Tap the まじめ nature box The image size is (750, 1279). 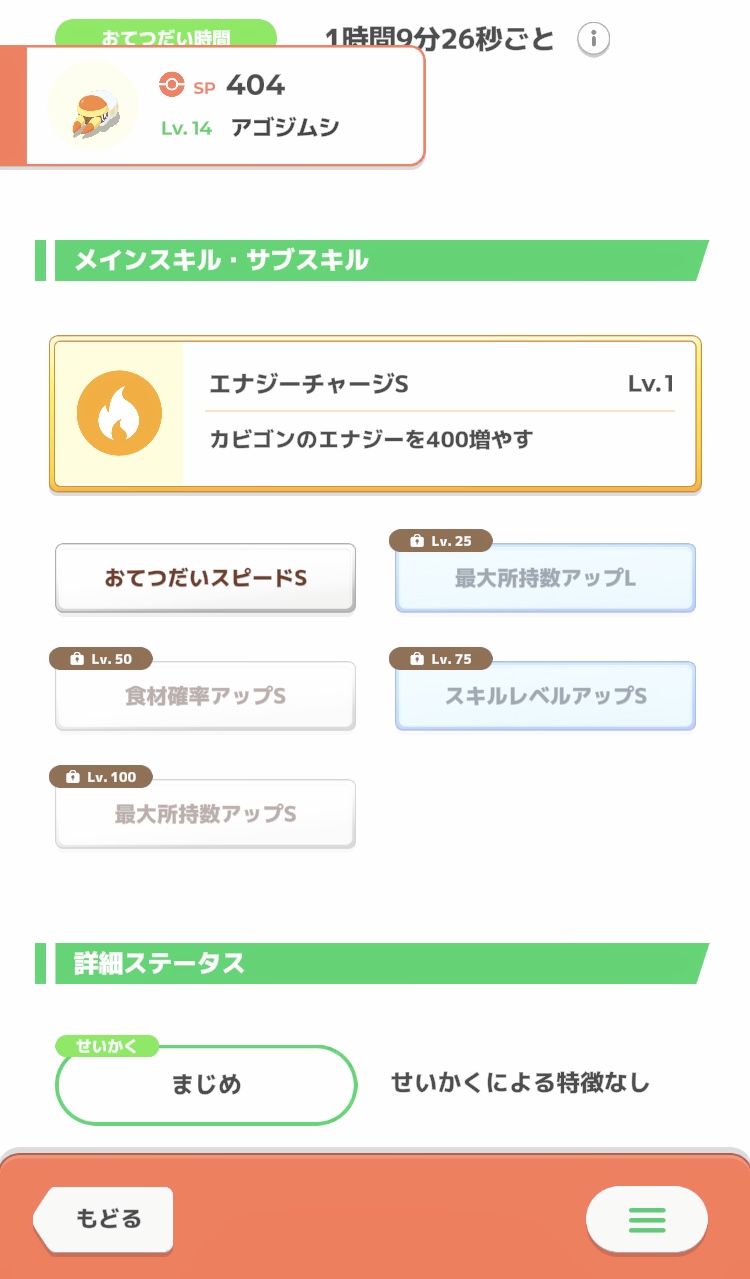pyautogui.click(x=206, y=1085)
